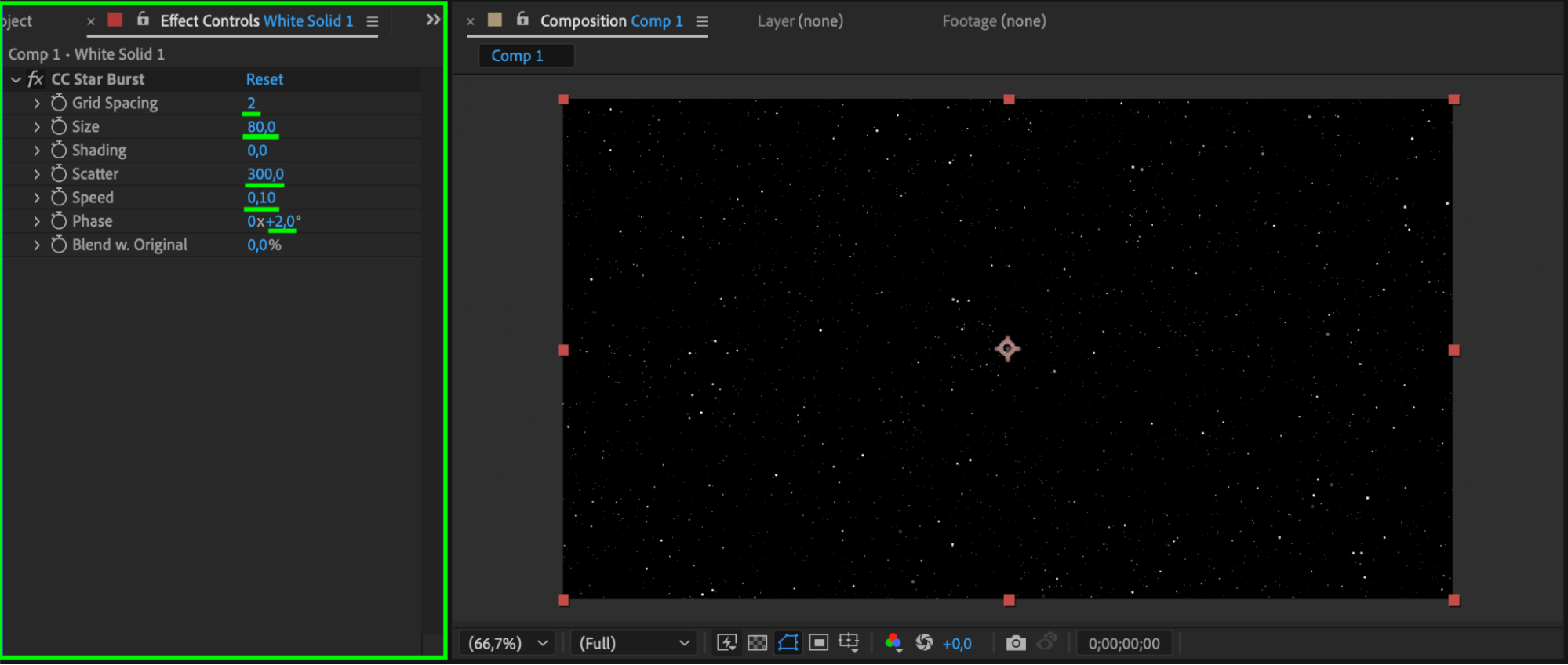Toggle the fx switch for CC Star Burst
The image size is (1568, 665).
coord(35,79)
